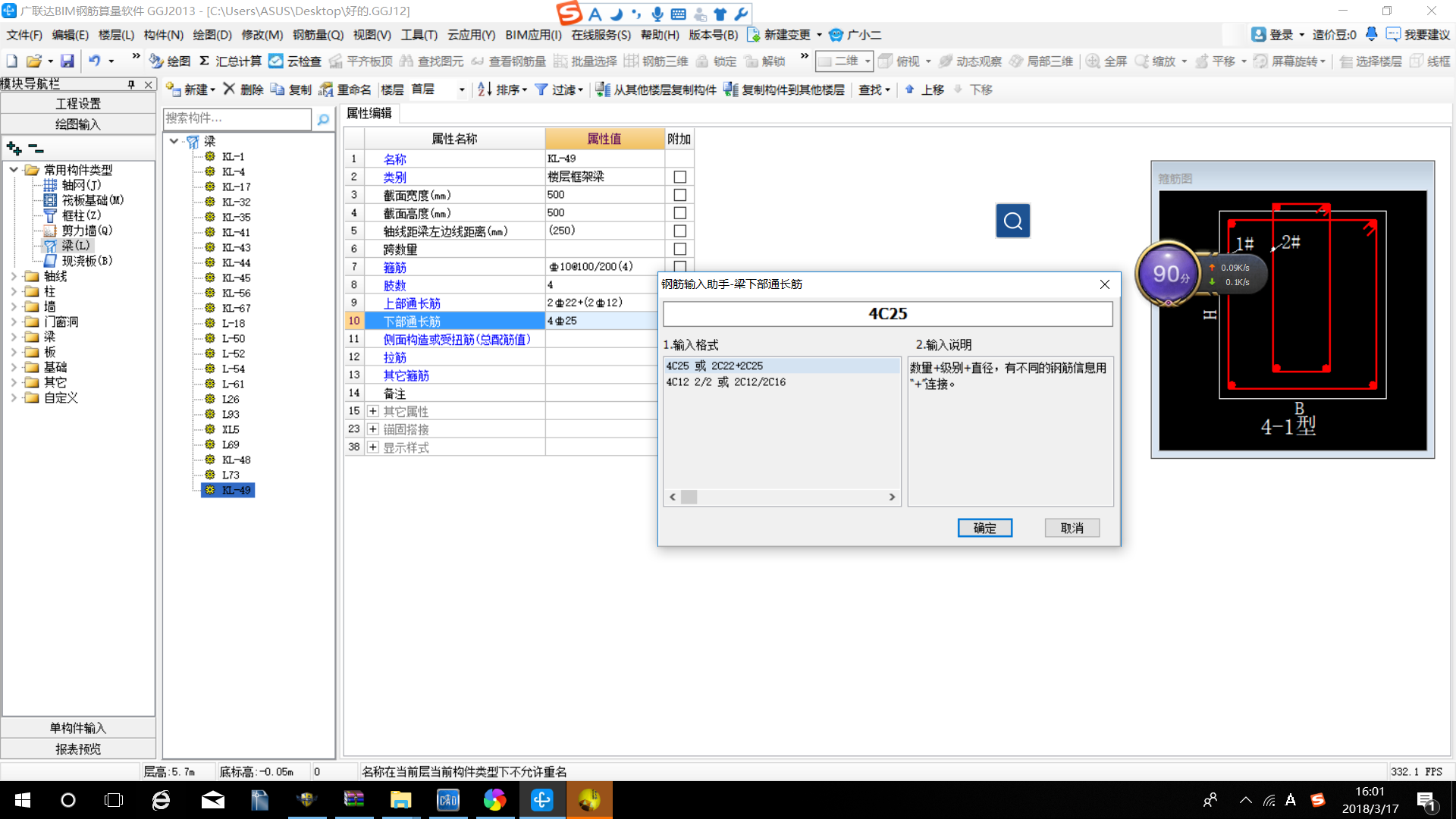This screenshot has height=819, width=1456.
Task: Expand 显示样式 row
Action: pyautogui.click(x=373, y=447)
